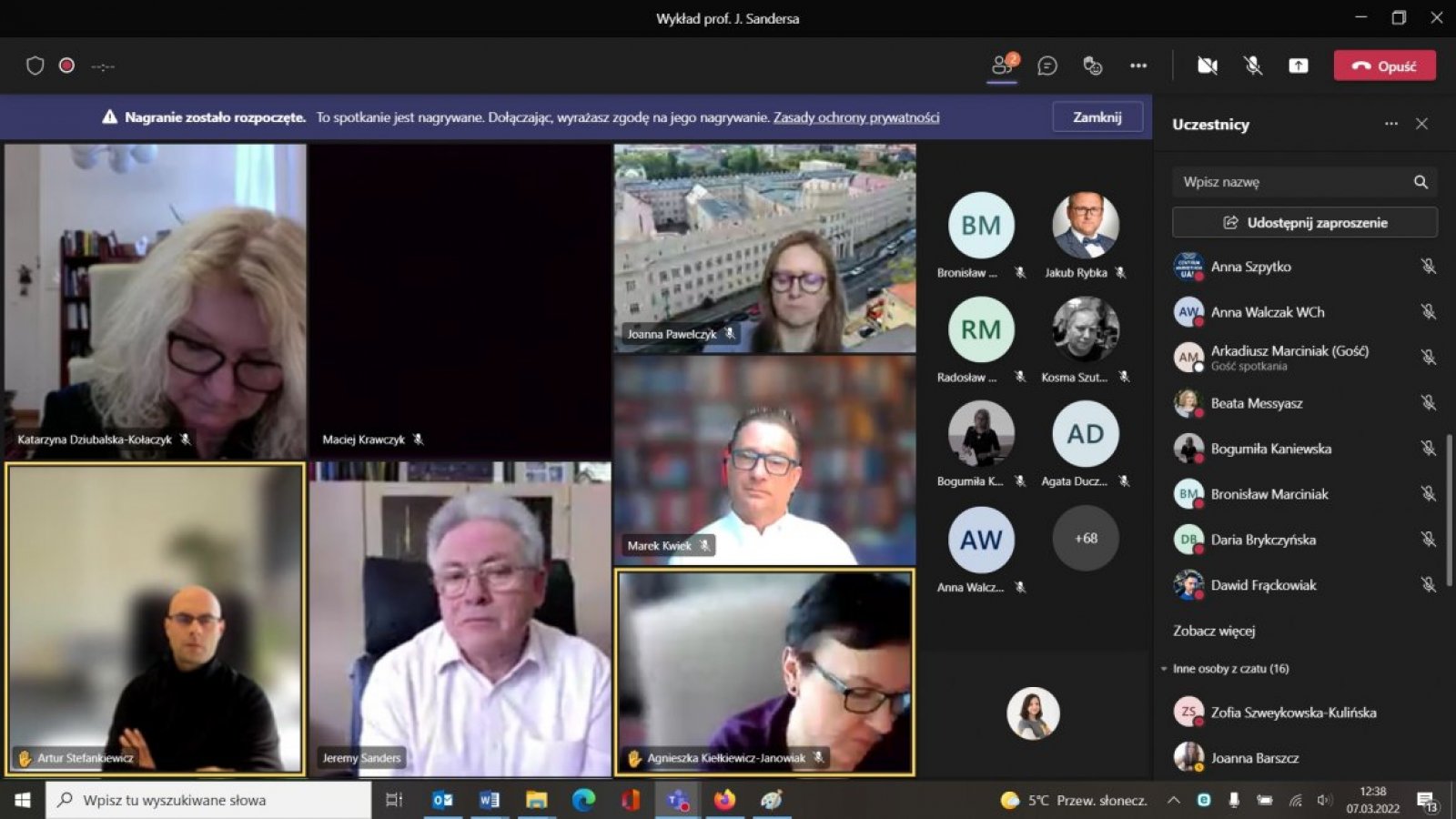
Task: Launch Microsoft Word from the taskbar
Action: (490, 800)
